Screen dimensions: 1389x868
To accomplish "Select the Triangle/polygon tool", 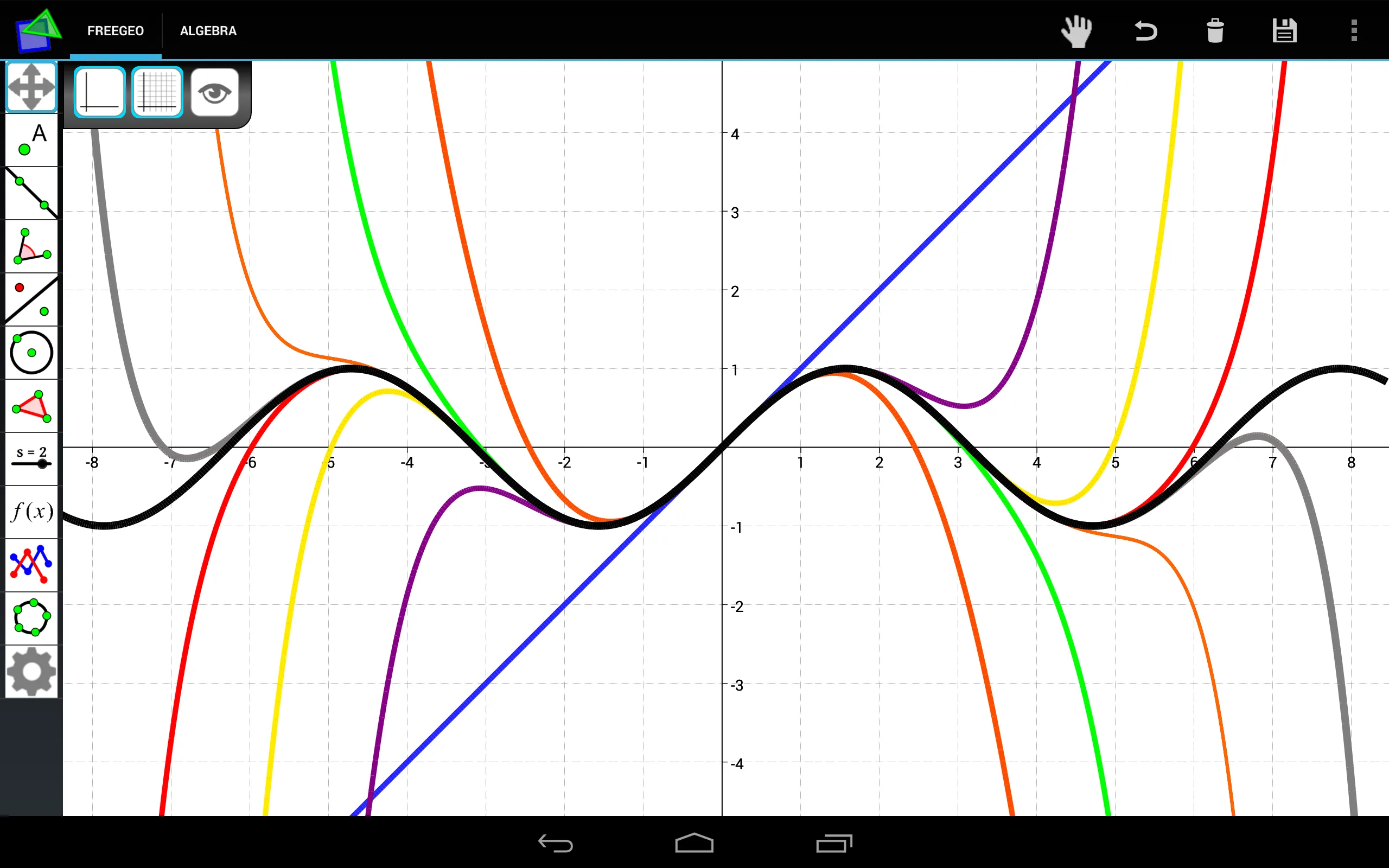I will coord(31,405).
